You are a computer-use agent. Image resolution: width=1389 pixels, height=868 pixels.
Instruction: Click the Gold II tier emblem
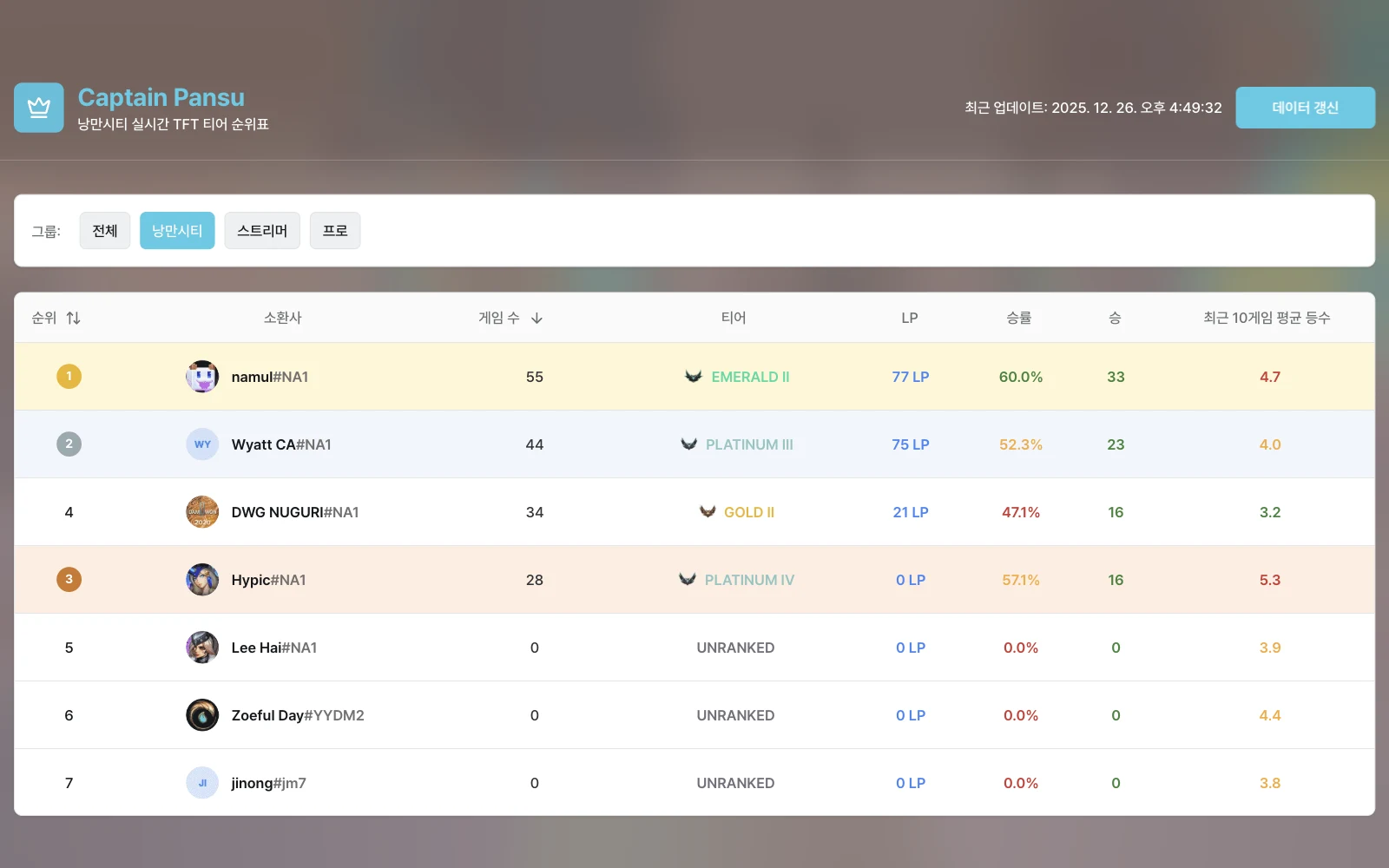(x=708, y=511)
